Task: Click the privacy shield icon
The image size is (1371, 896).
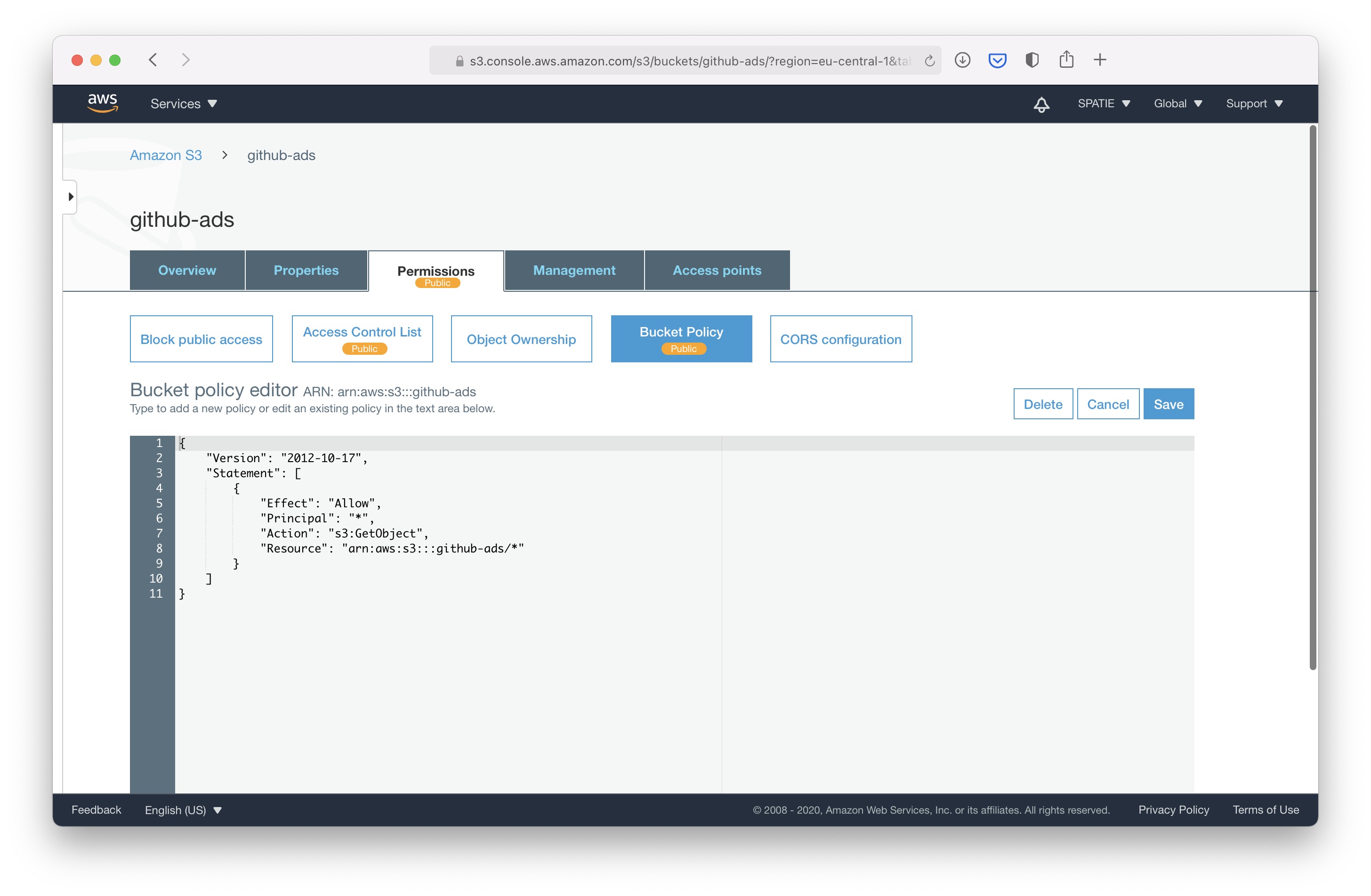Action: pos(1032,60)
